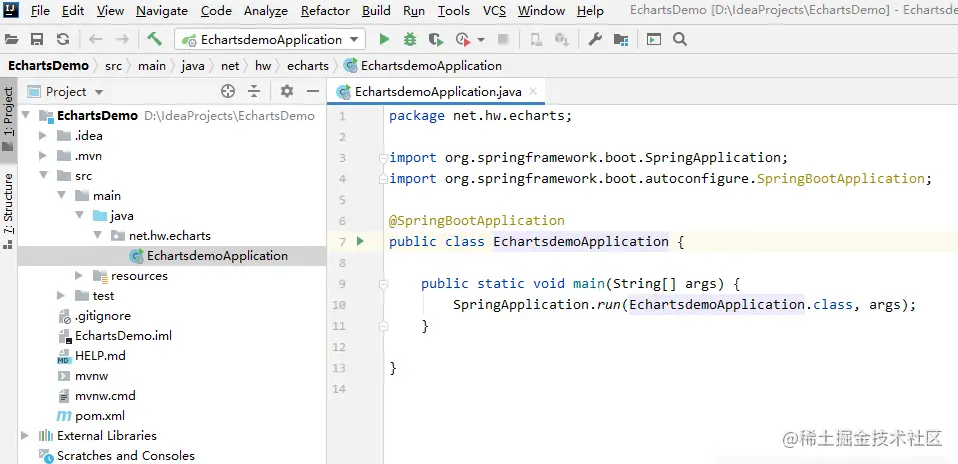Click Run with Coverage icon

[436, 40]
